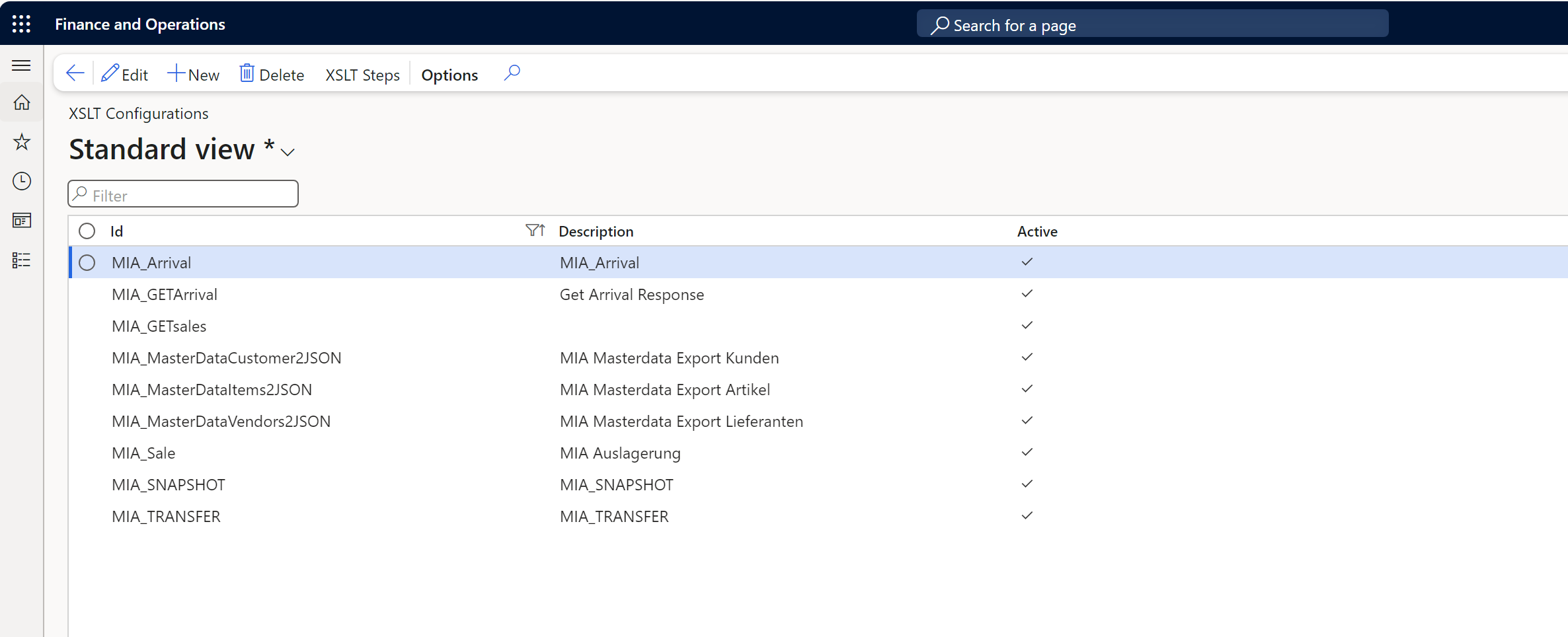
Task: Expand the hamburger navigation pane
Action: [x=21, y=65]
